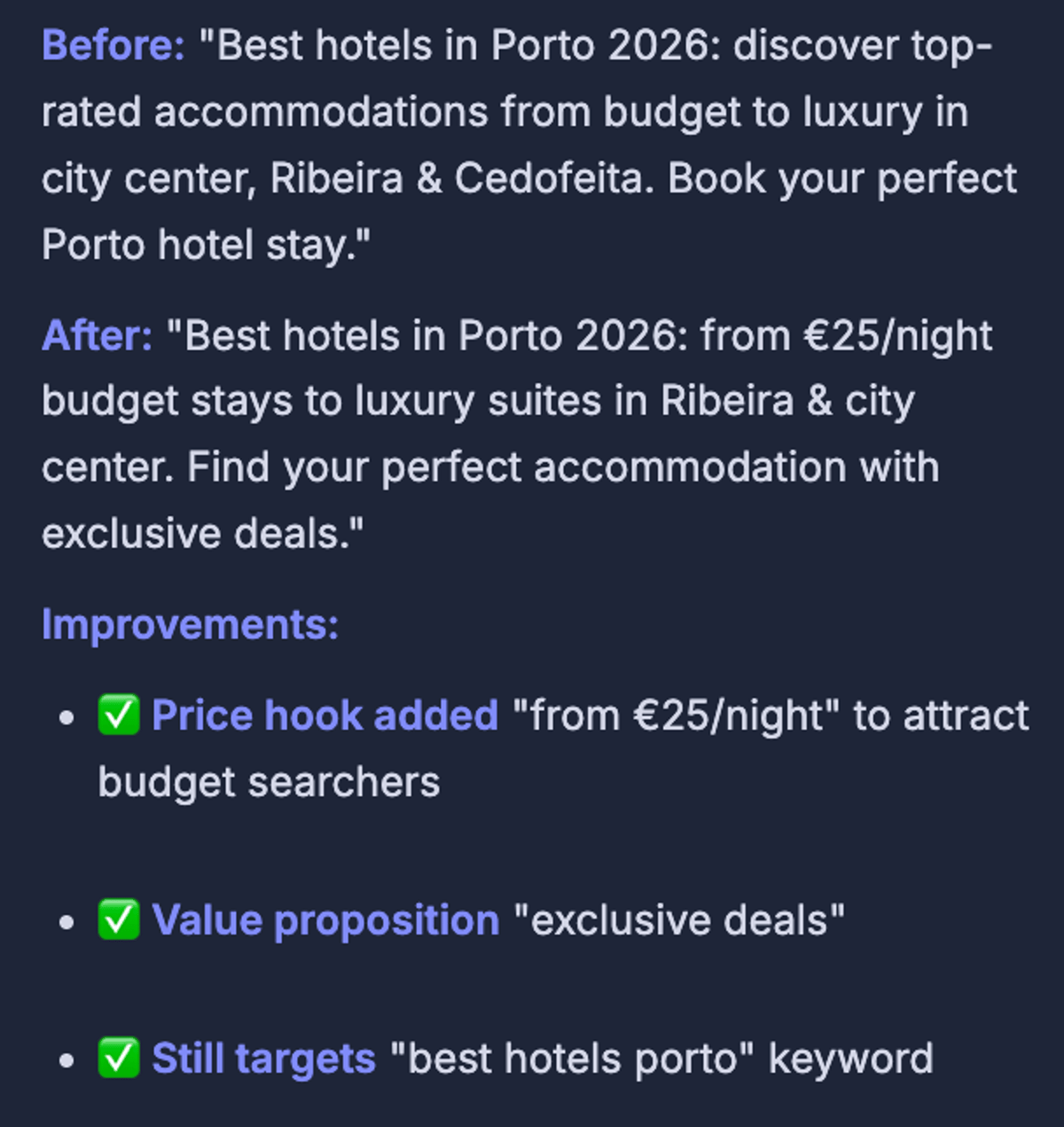Click the green checkmark beside Price hook added
The height and width of the screenshot is (1127, 1064).
119,716
